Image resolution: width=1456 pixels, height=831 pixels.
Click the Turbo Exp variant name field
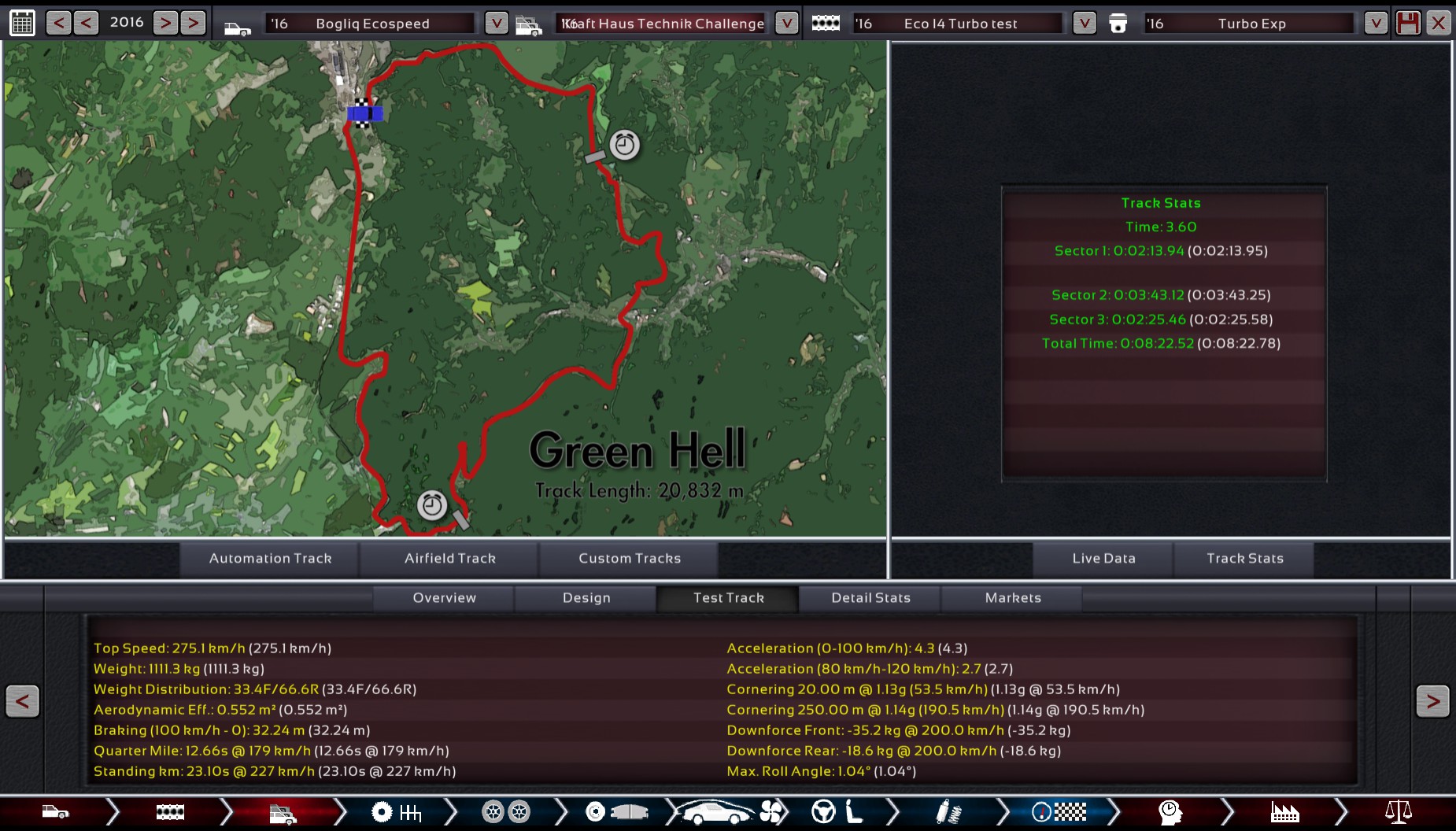click(1250, 24)
